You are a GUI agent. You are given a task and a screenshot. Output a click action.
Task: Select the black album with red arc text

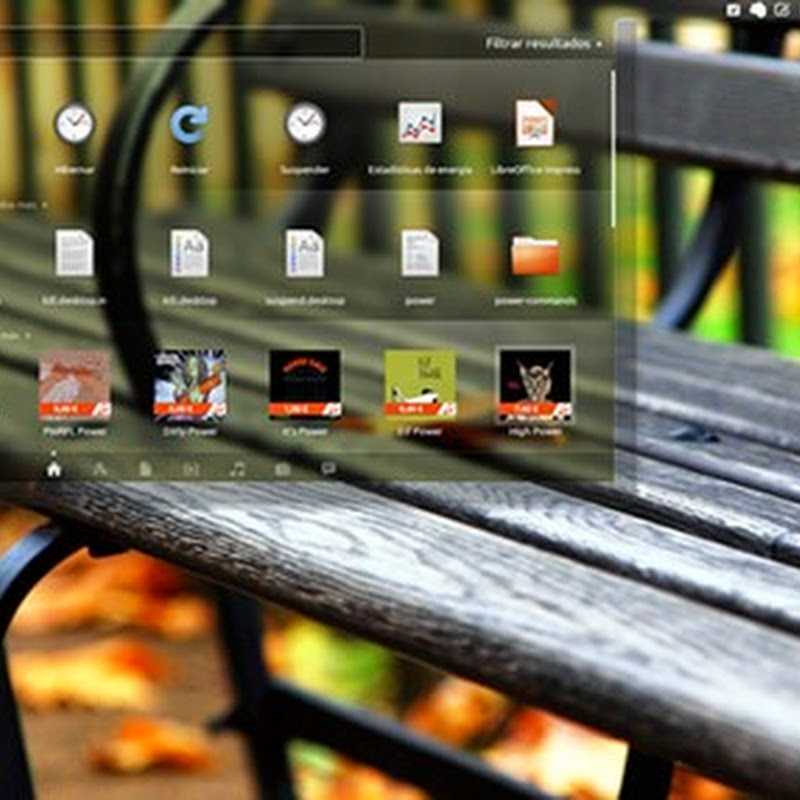coord(305,384)
